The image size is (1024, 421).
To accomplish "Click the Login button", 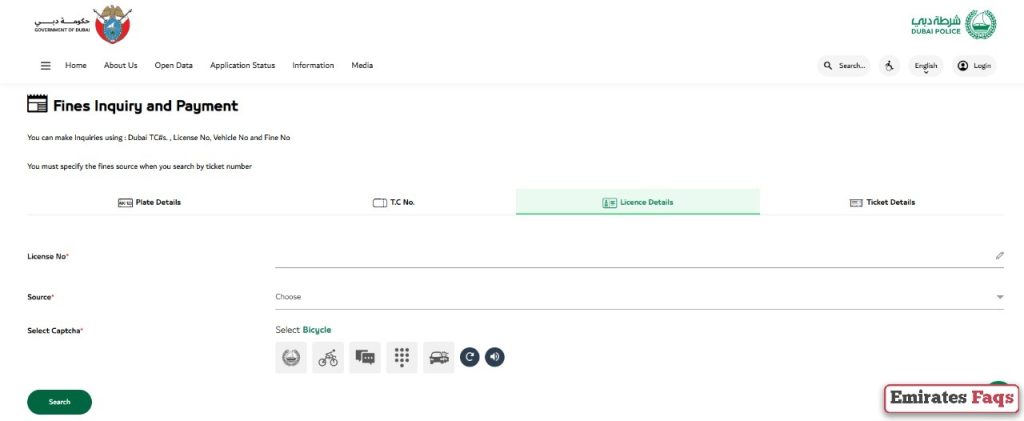I will pyautogui.click(x=974, y=66).
